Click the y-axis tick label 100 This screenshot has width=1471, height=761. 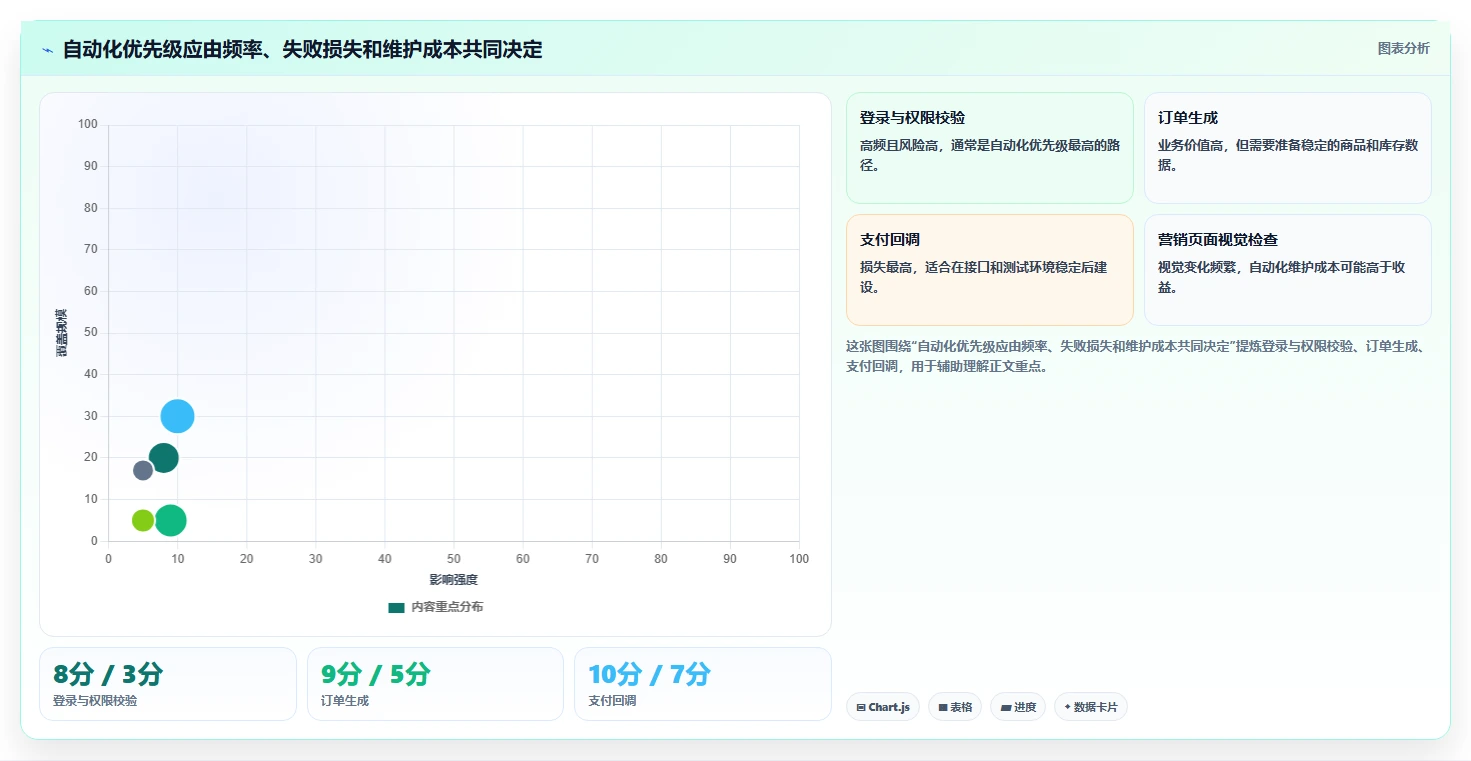pos(88,124)
